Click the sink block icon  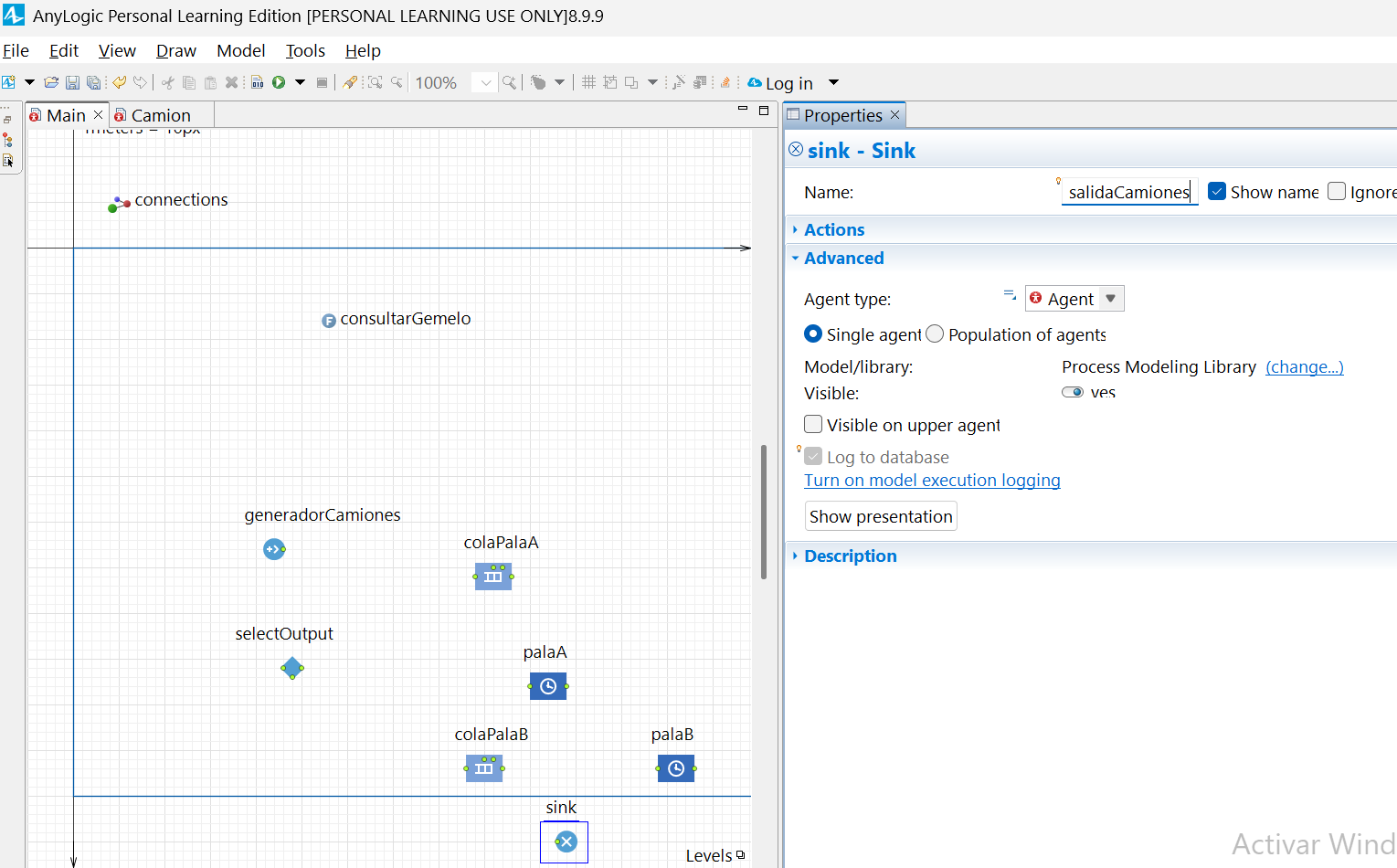[x=566, y=842]
